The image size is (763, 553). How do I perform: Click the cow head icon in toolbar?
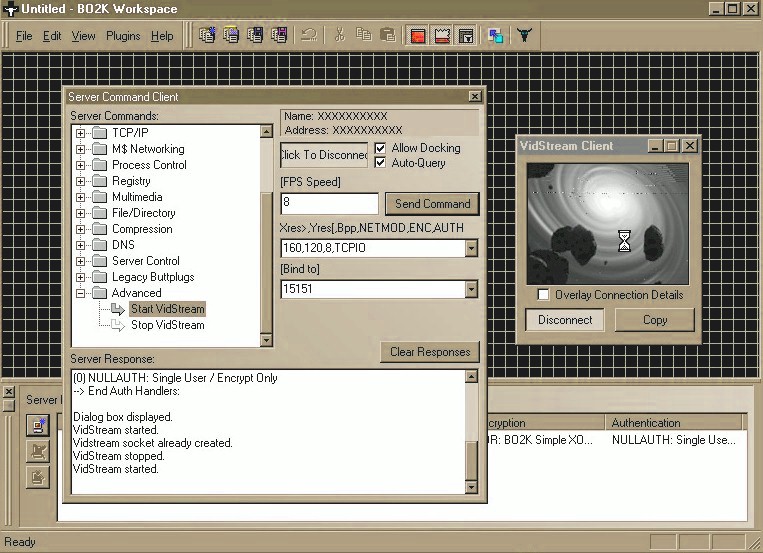click(x=523, y=35)
